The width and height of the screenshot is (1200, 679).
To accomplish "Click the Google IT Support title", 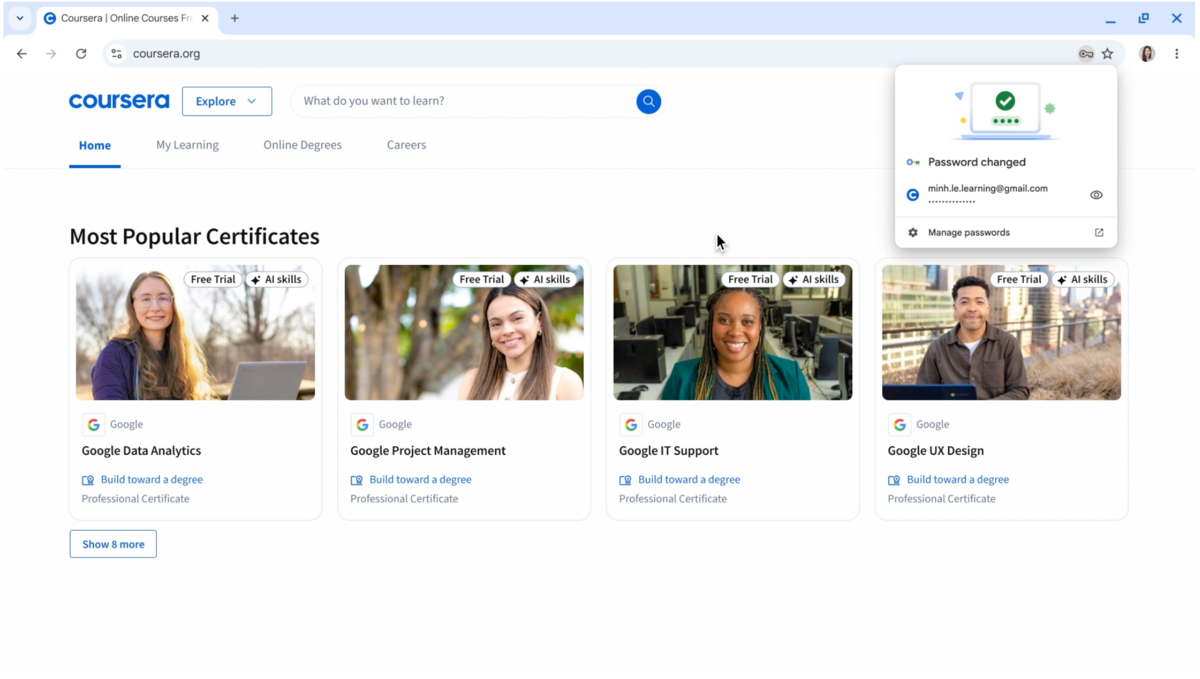I will click(669, 451).
